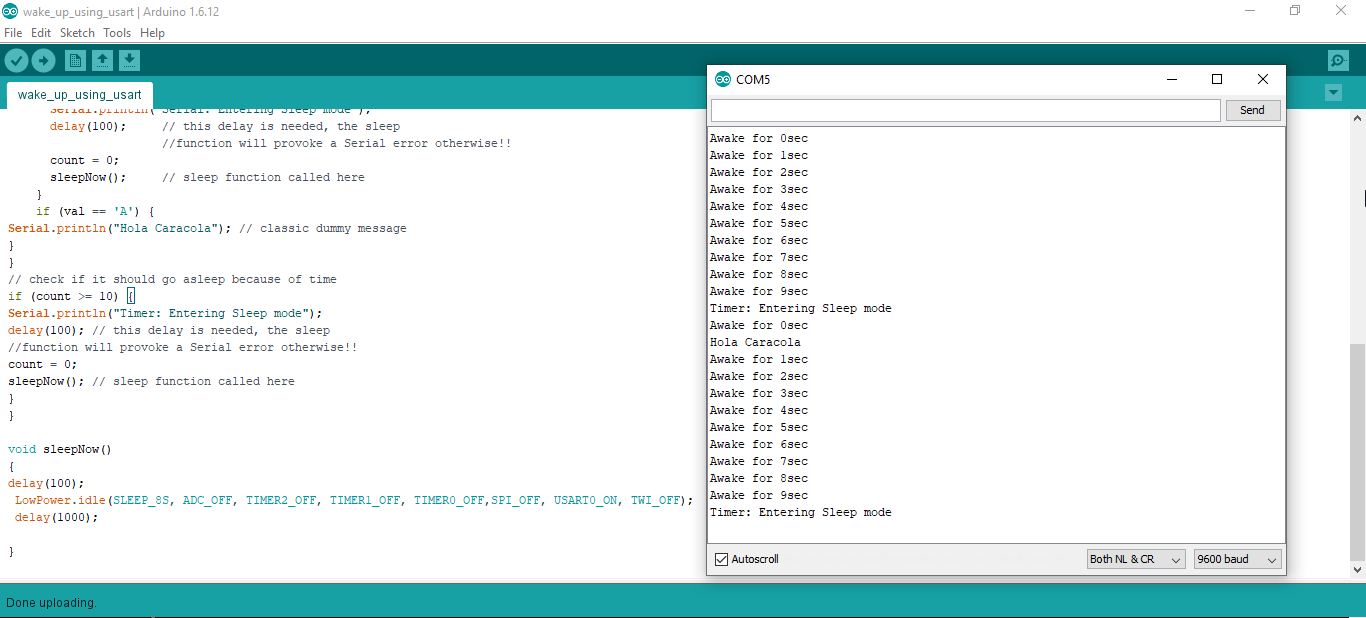Toggle the Autoscroll checkbox
1366x618 pixels.
pyautogui.click(x=722, y=559)
